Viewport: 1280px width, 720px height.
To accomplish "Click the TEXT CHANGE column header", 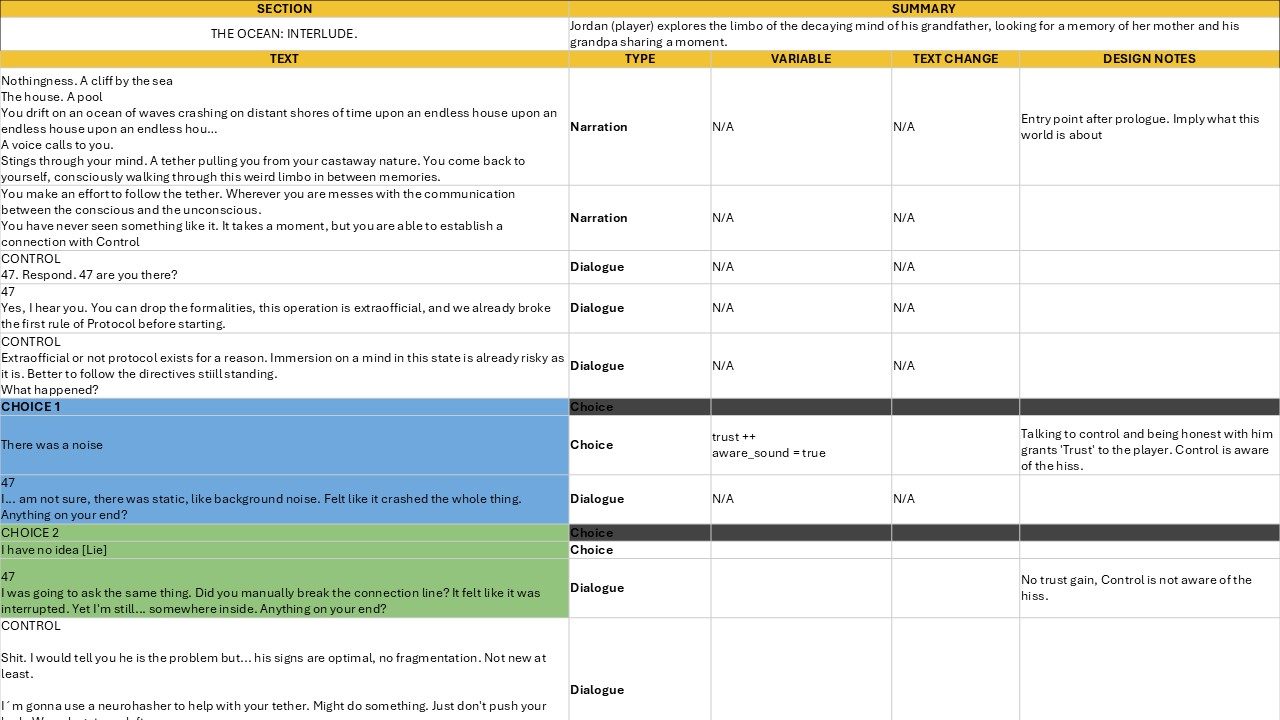I will [x=955, y=59].
